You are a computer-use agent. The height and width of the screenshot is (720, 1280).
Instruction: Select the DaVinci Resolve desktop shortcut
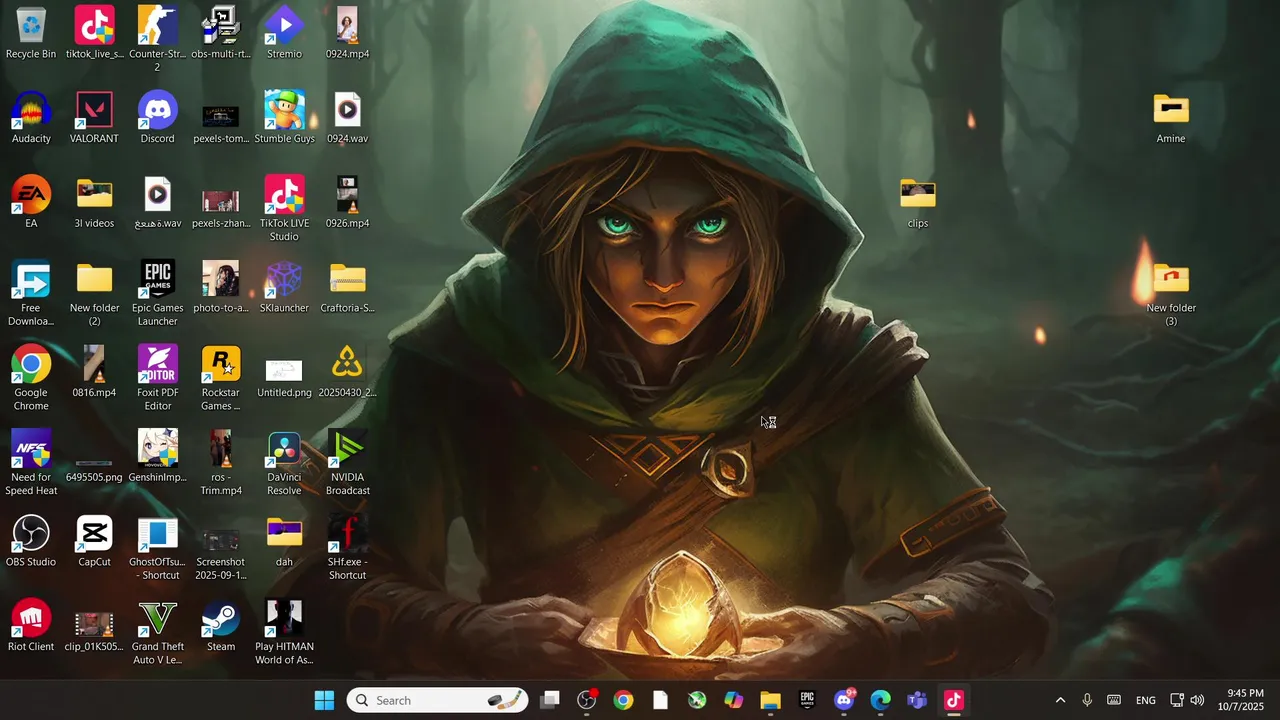[x=284, y=462]
